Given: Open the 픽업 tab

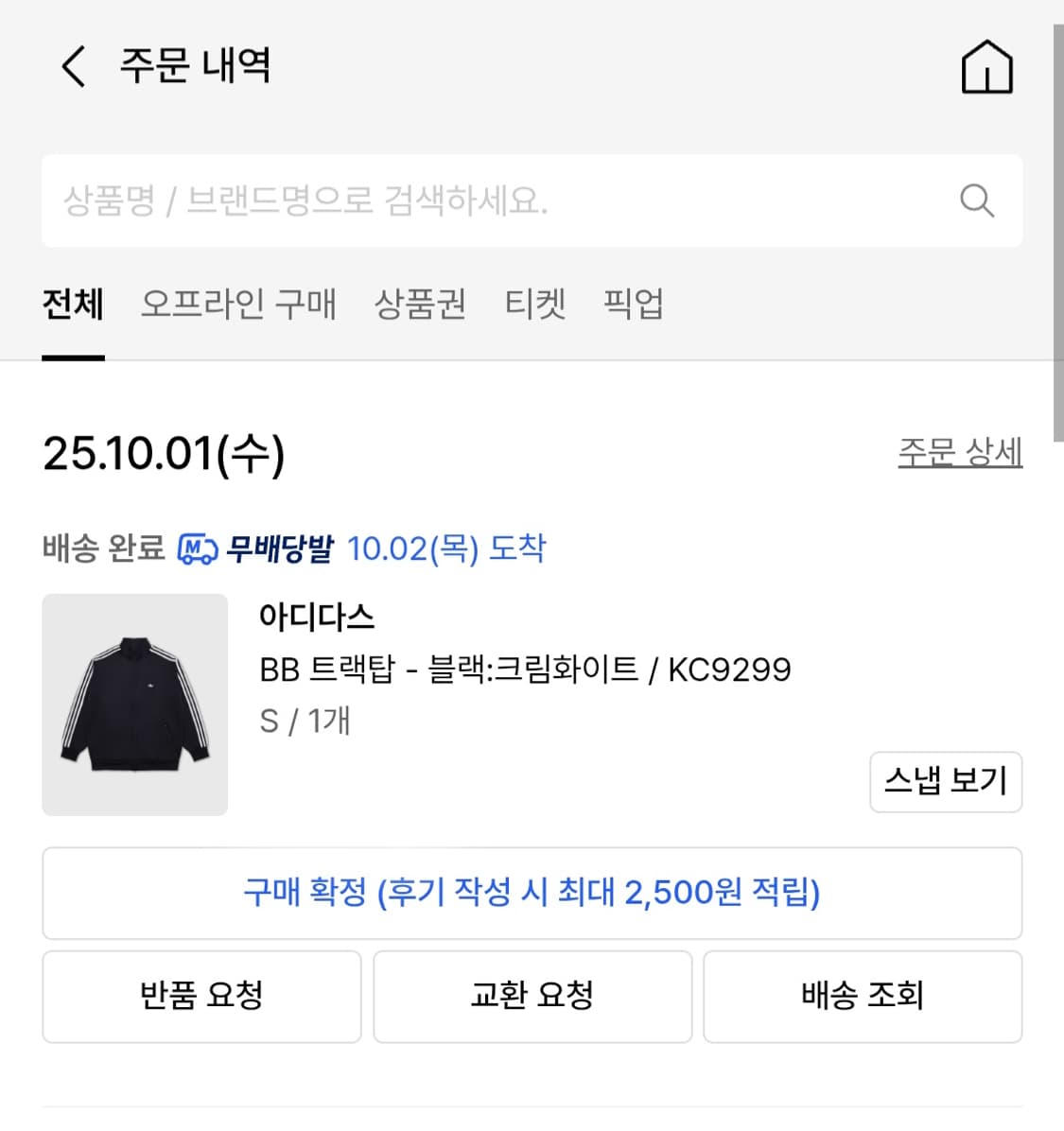Looking at the screenshot, I should pos(633,304).
